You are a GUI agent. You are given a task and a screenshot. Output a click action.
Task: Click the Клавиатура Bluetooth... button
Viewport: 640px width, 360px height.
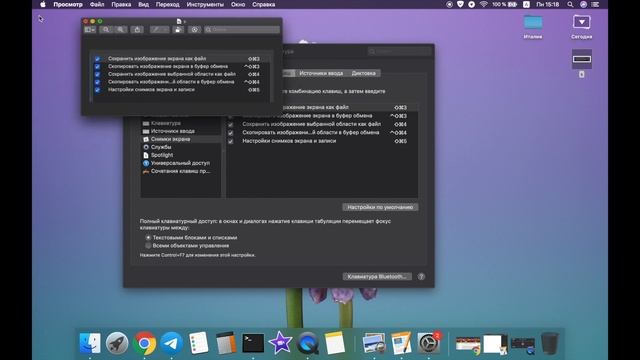point(377,277)
